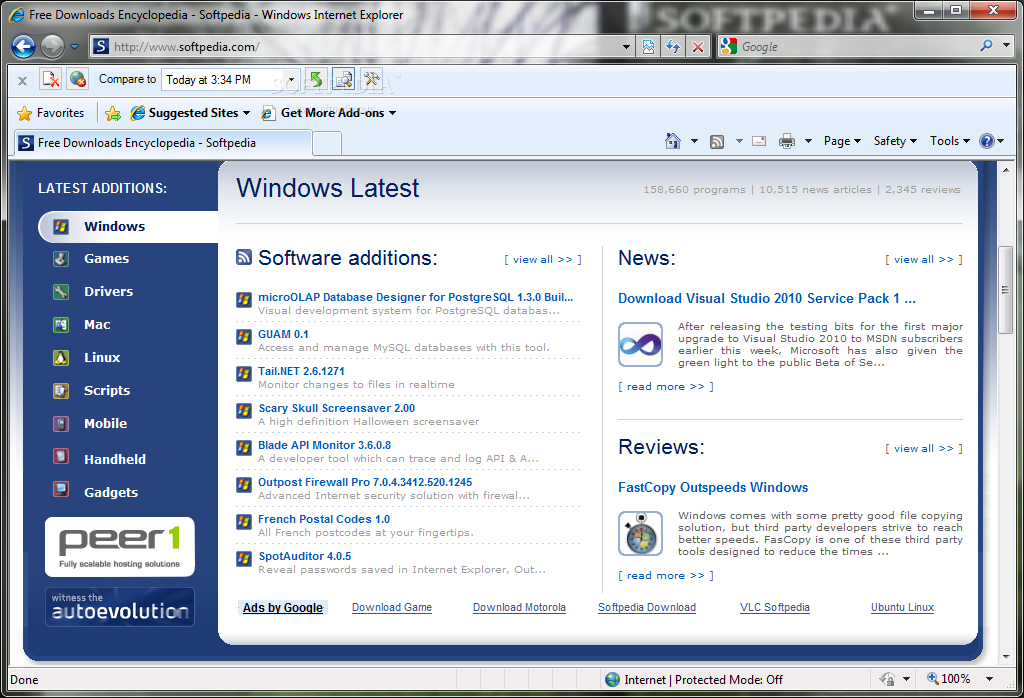The width and height of the screenshot is (1024, 698).
Task: Click in the Google search box
Action: coord(856,46)
